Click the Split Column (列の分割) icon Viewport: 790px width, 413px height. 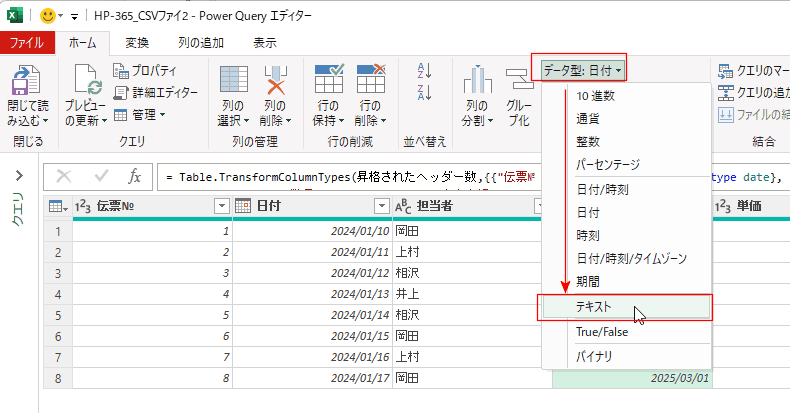coord(478,84)
